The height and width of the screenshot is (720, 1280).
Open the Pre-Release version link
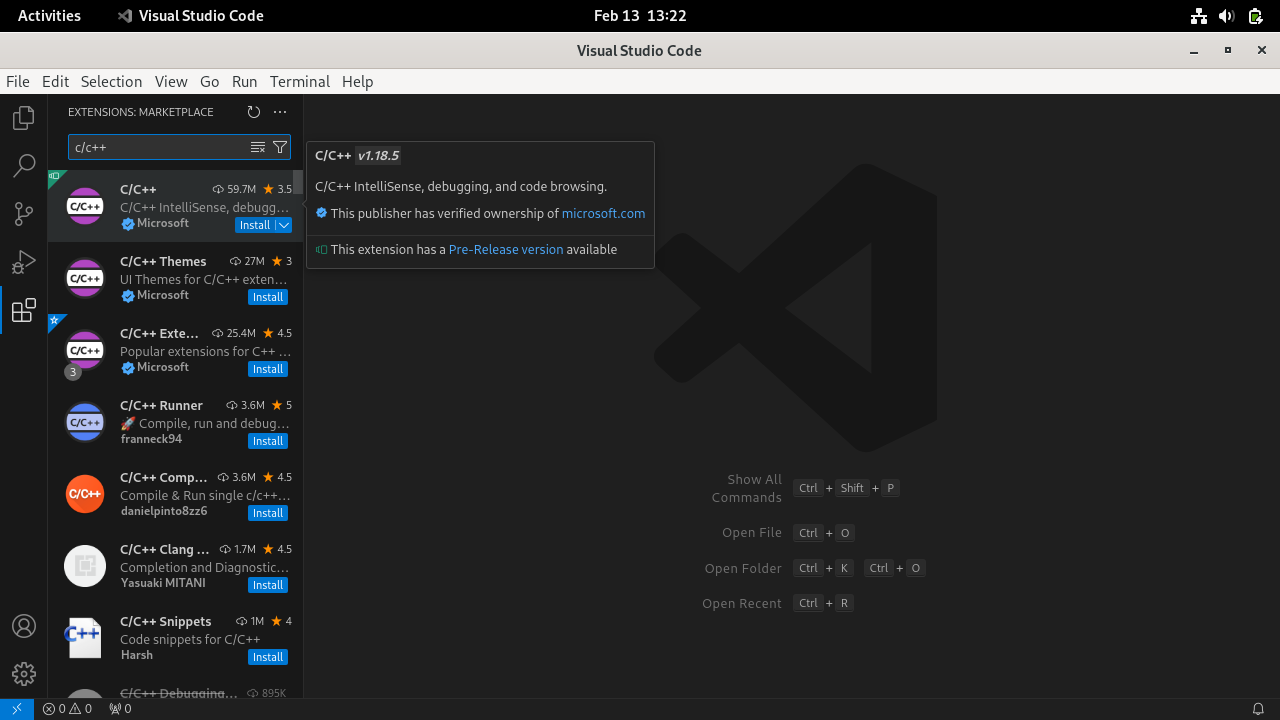[506, 249]
